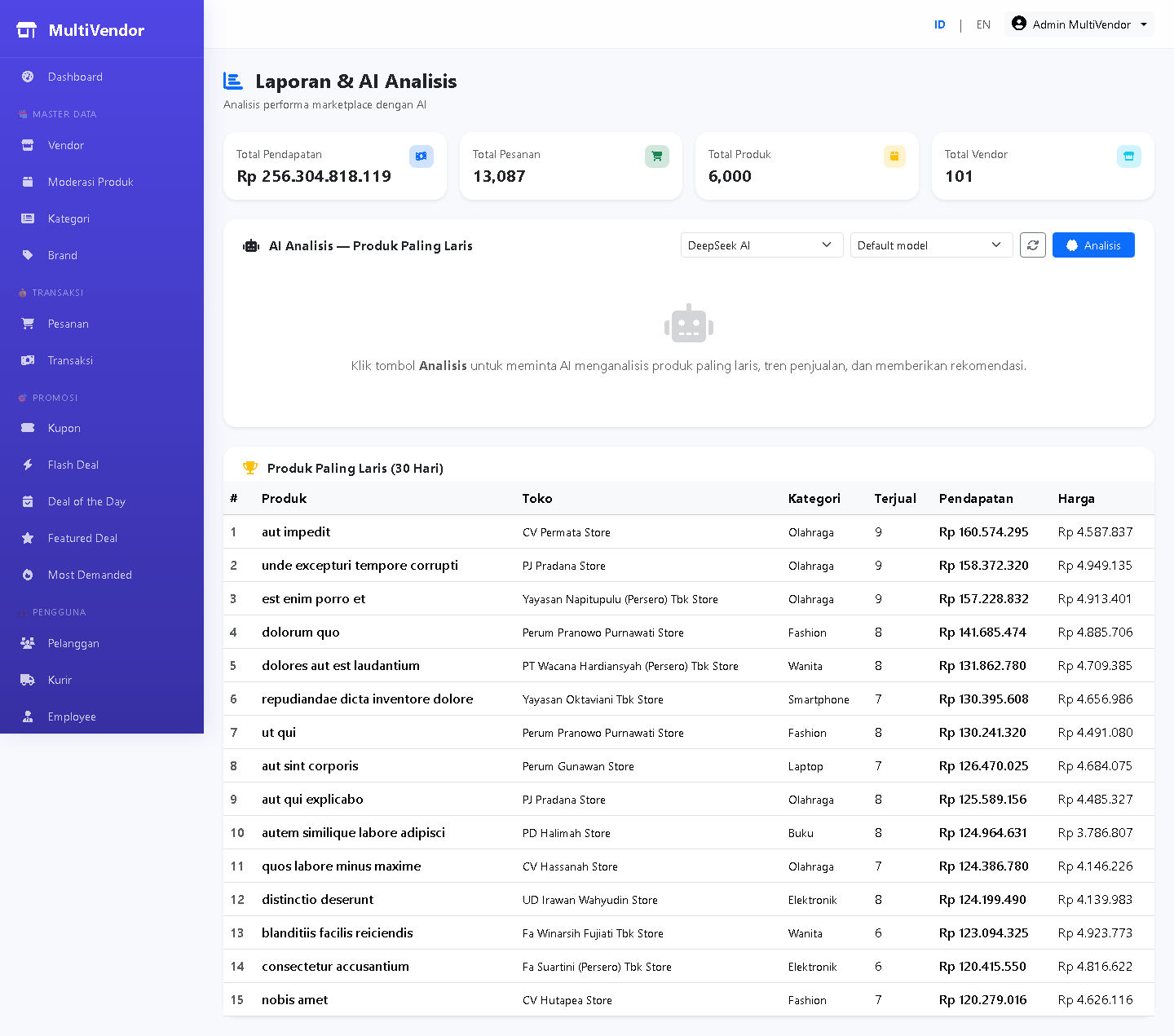The image size is (1174, 1036).
Task: Click the Total Vendor store icon
Action: [x=1129, y=157]
